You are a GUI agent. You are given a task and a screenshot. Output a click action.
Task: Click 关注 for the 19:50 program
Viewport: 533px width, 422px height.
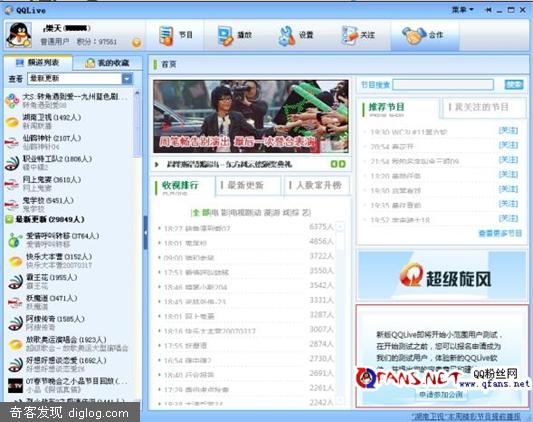pyautogui.click(x=508, y=189)
